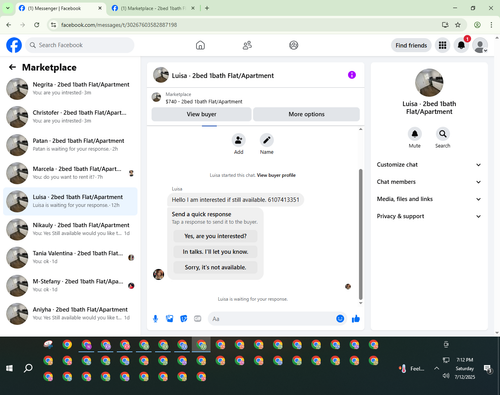The height and width of the screenshot is (395, 500).
Task: Click the chat scrollbar
Action: pos(360,233)
